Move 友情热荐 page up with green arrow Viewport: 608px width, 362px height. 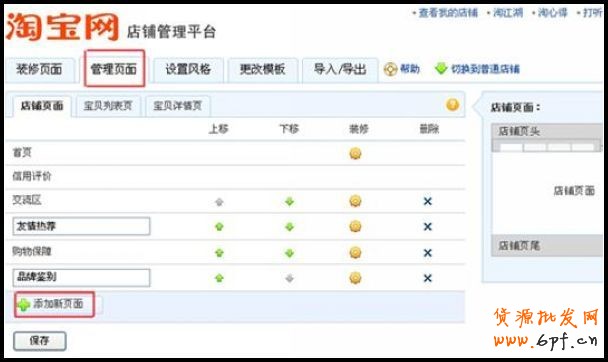219,226
